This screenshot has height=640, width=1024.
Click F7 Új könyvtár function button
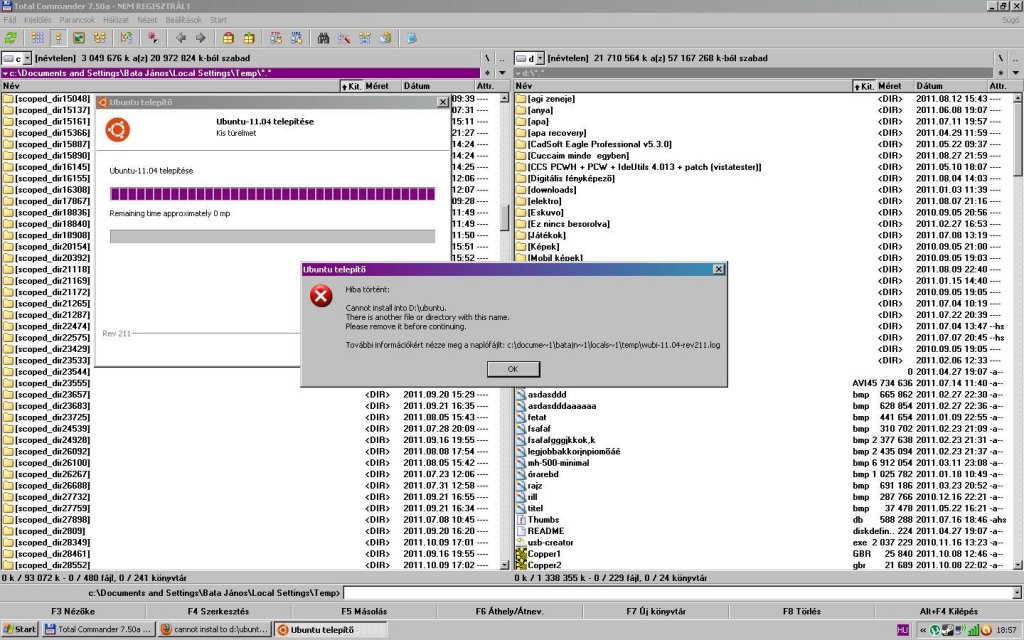pyautogui.click(x=656, y=611)
